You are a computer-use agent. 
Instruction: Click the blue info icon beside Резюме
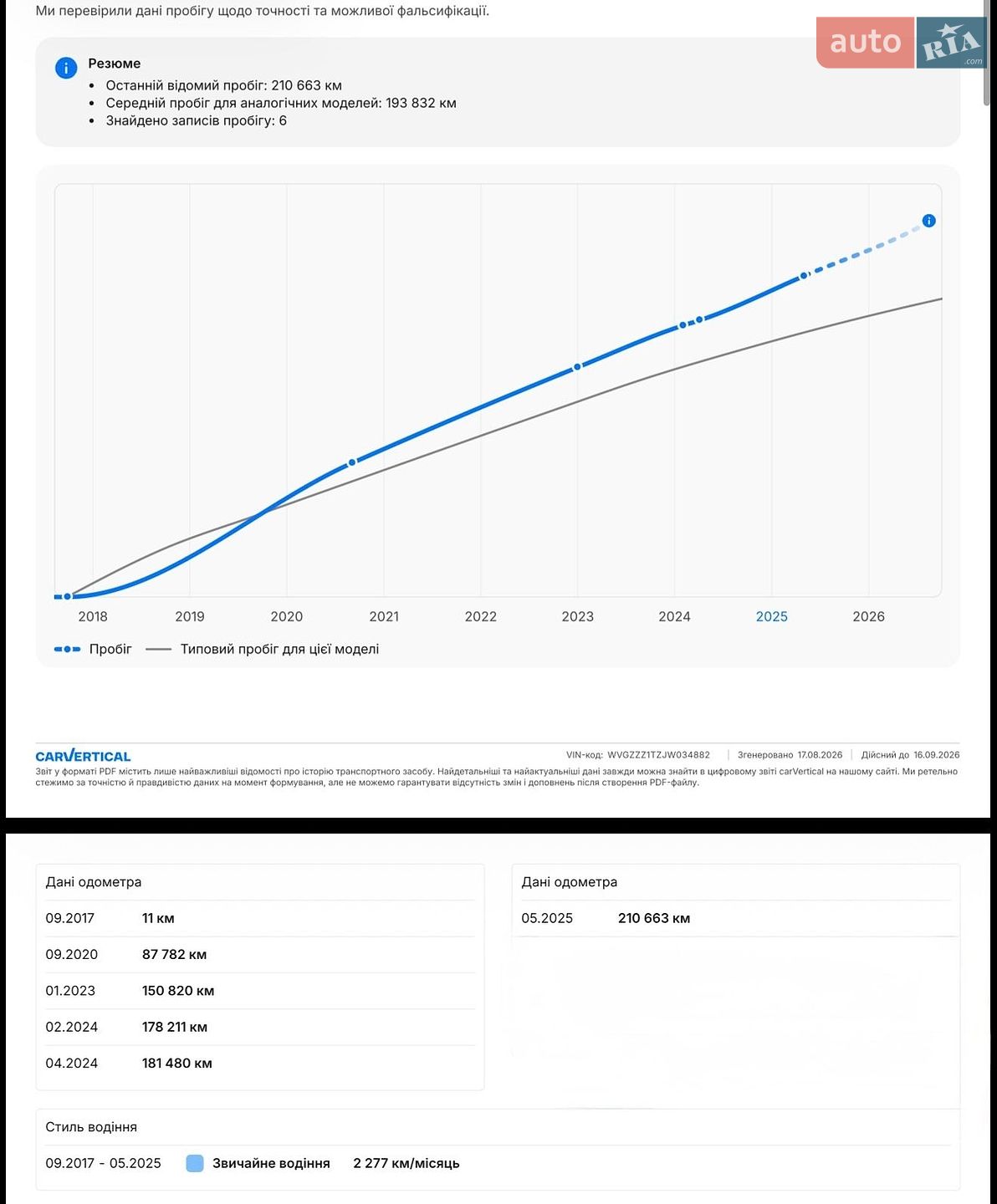click(x=66, y=69)
